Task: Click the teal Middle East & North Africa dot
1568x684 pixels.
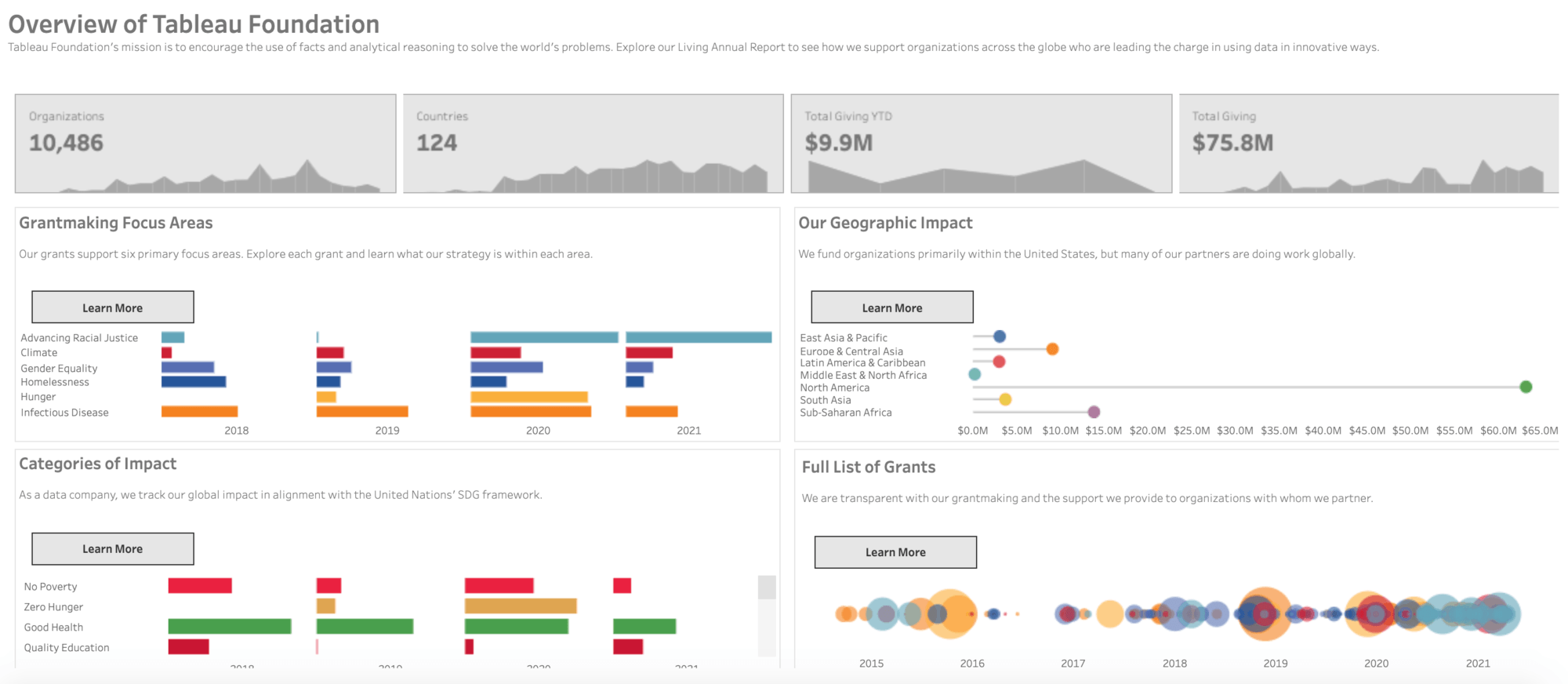Action: click(x=975, y=374)
